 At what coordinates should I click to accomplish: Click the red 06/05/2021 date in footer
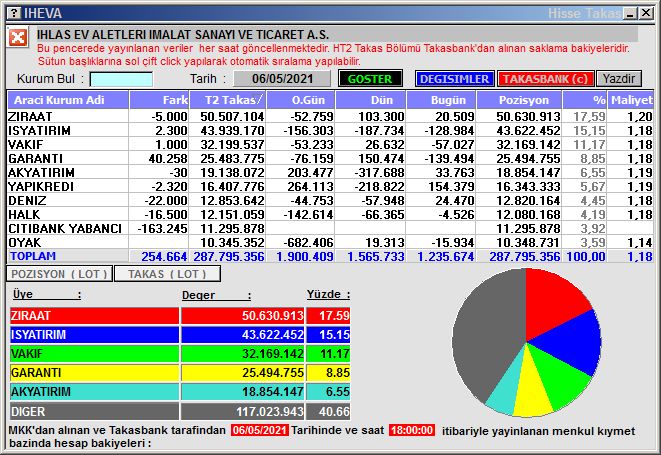260,431
